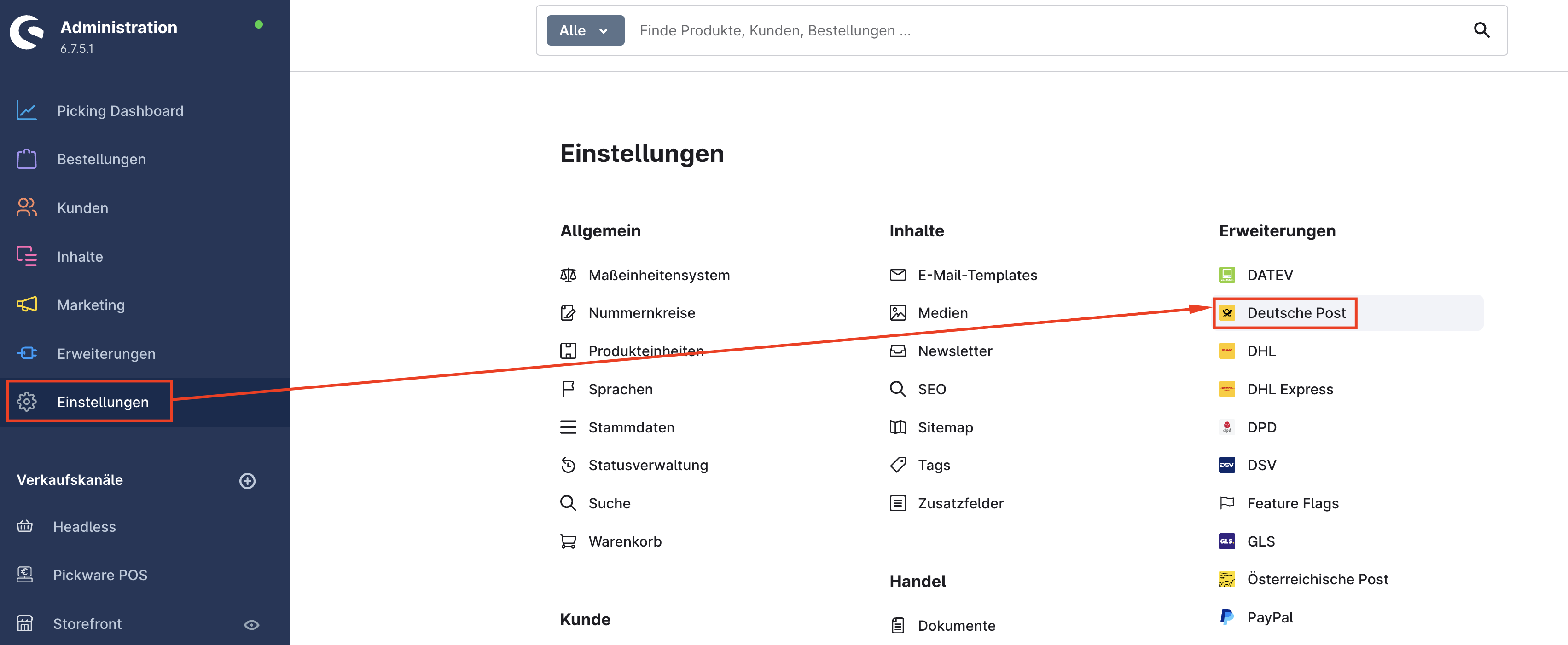
Task: Select Bestellungen in the sidebar
Action: [101, 159]
